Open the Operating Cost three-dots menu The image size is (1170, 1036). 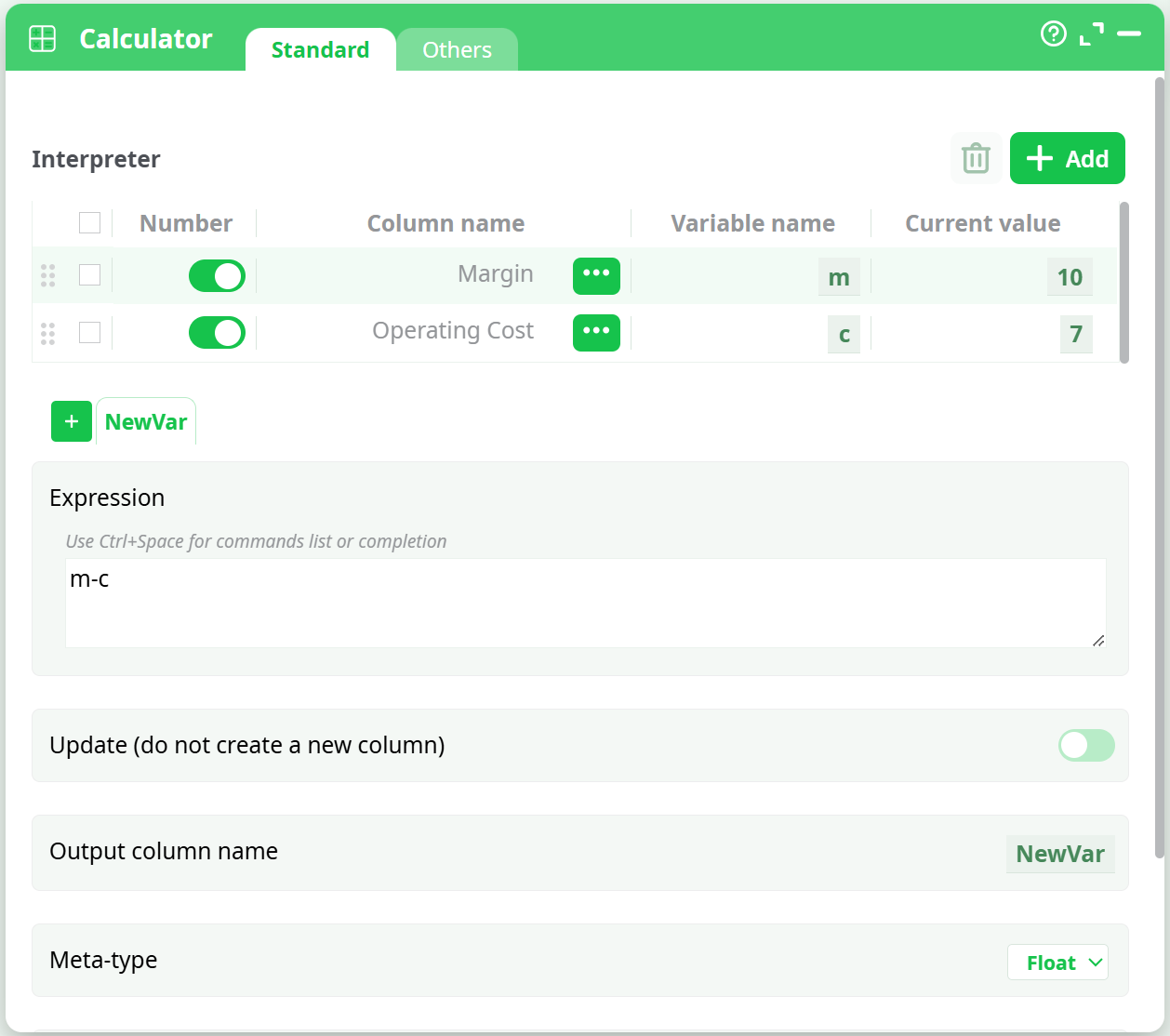596,332
